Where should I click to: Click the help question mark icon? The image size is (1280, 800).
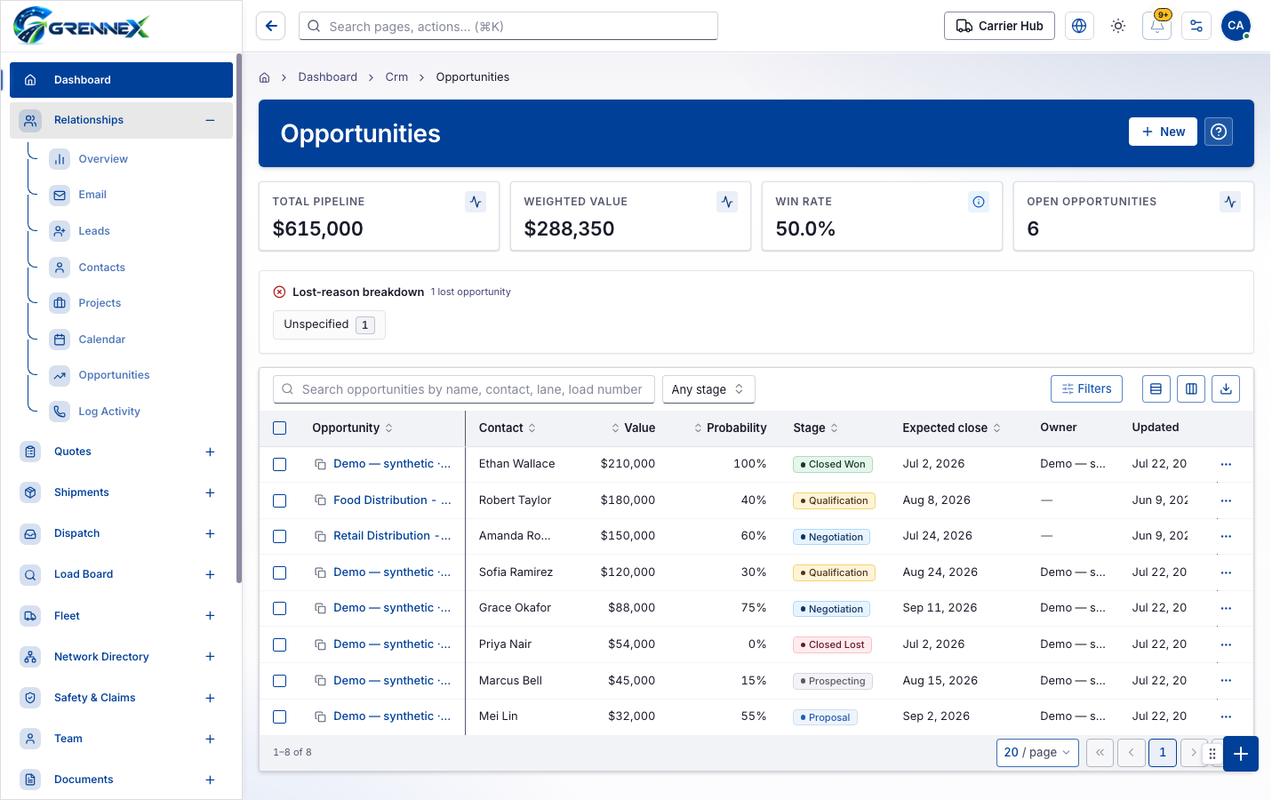(x=1218, y=132)
